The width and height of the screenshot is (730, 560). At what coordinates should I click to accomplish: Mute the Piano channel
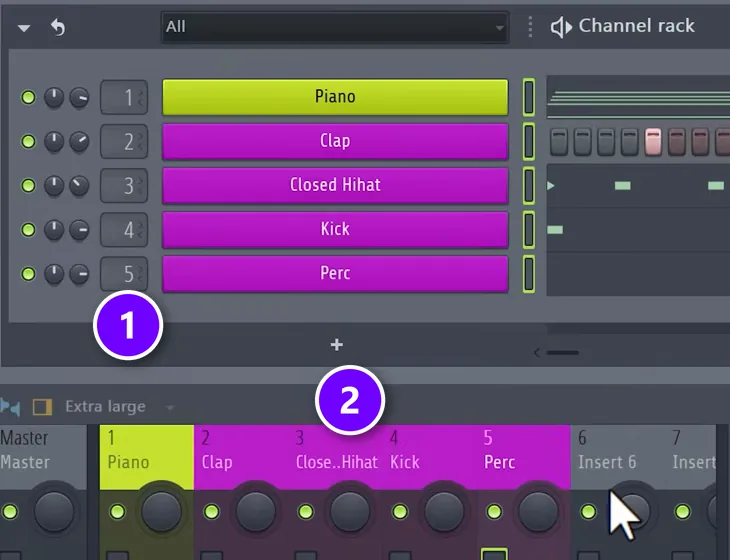28,97
